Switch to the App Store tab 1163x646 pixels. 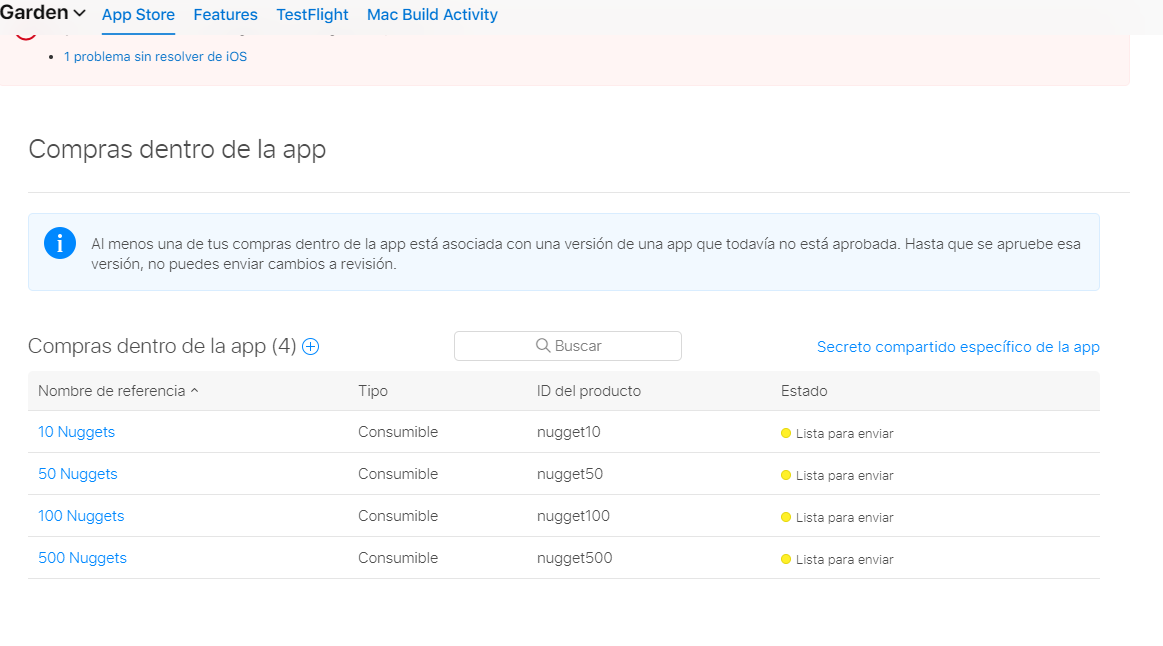138,15
